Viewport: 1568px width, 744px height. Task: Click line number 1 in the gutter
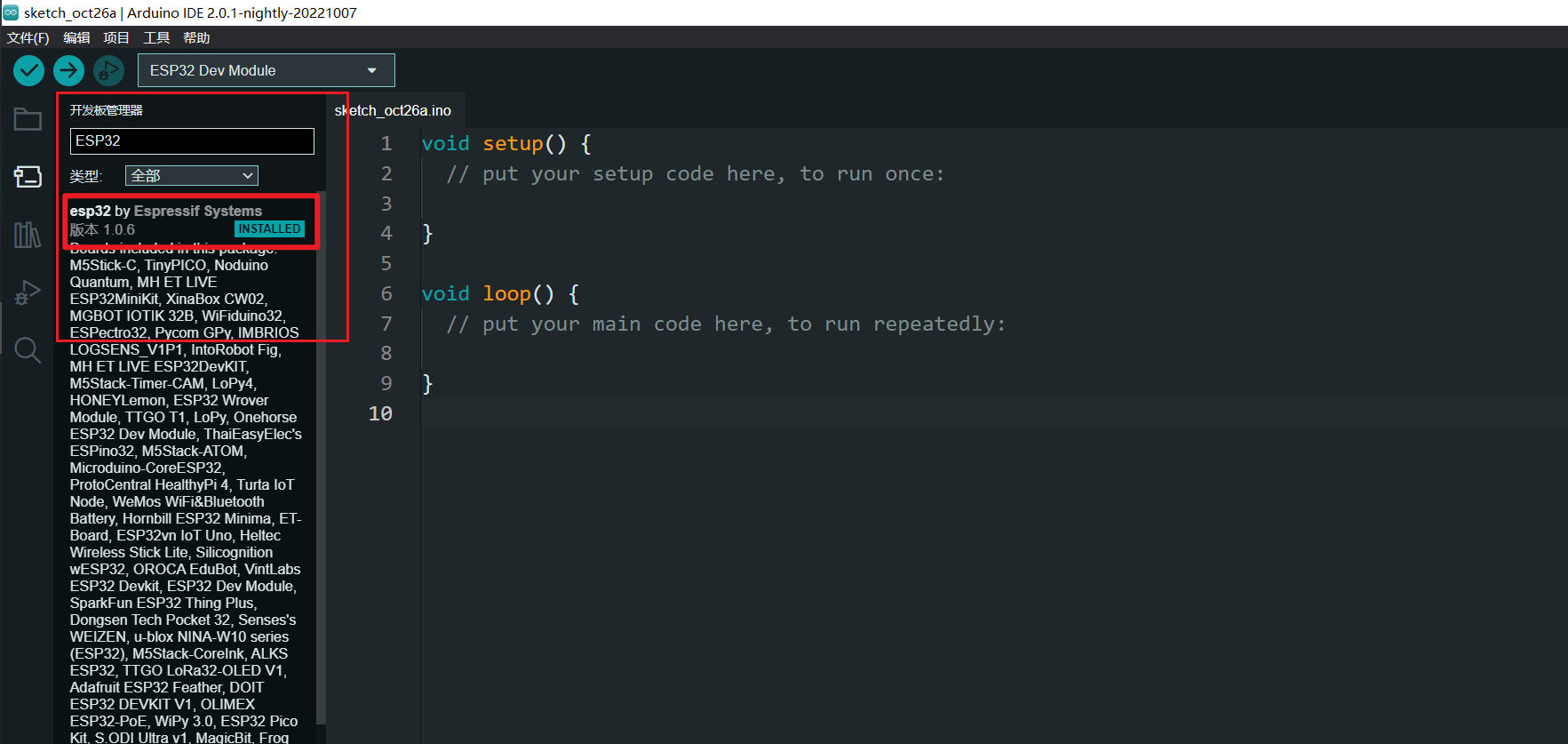(386, 143)
